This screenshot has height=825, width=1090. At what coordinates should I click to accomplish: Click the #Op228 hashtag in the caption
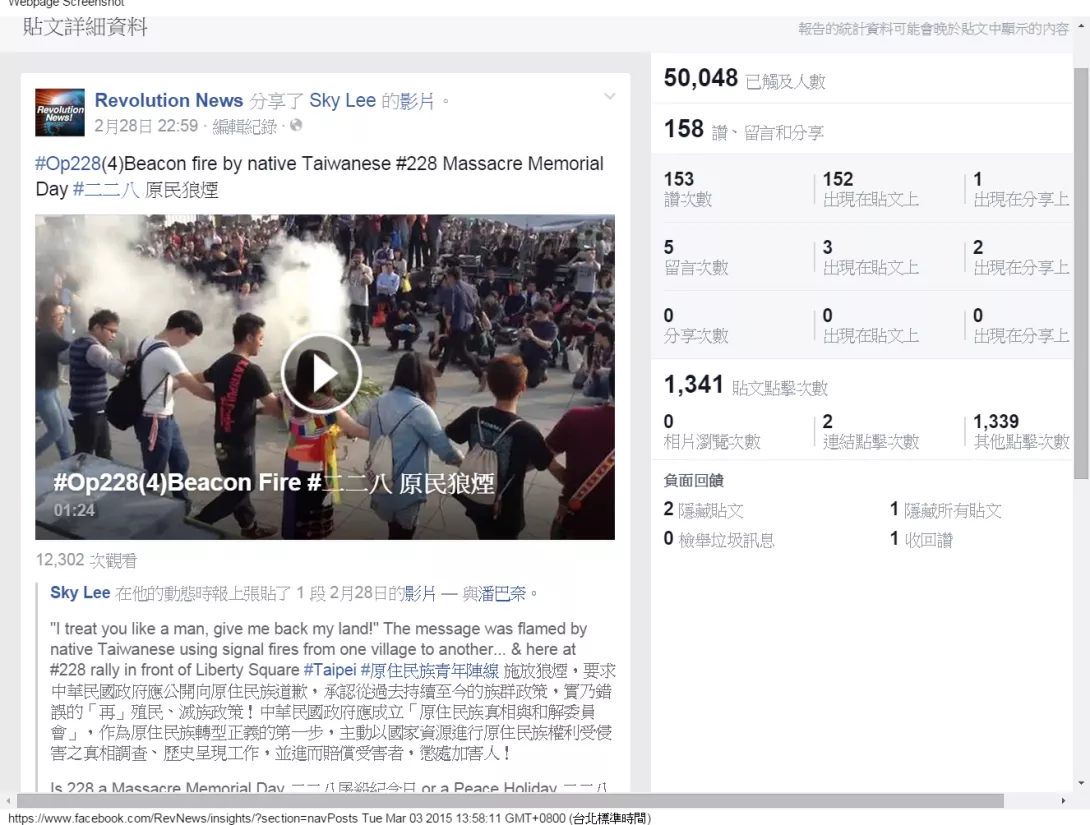tap(68, 164)
